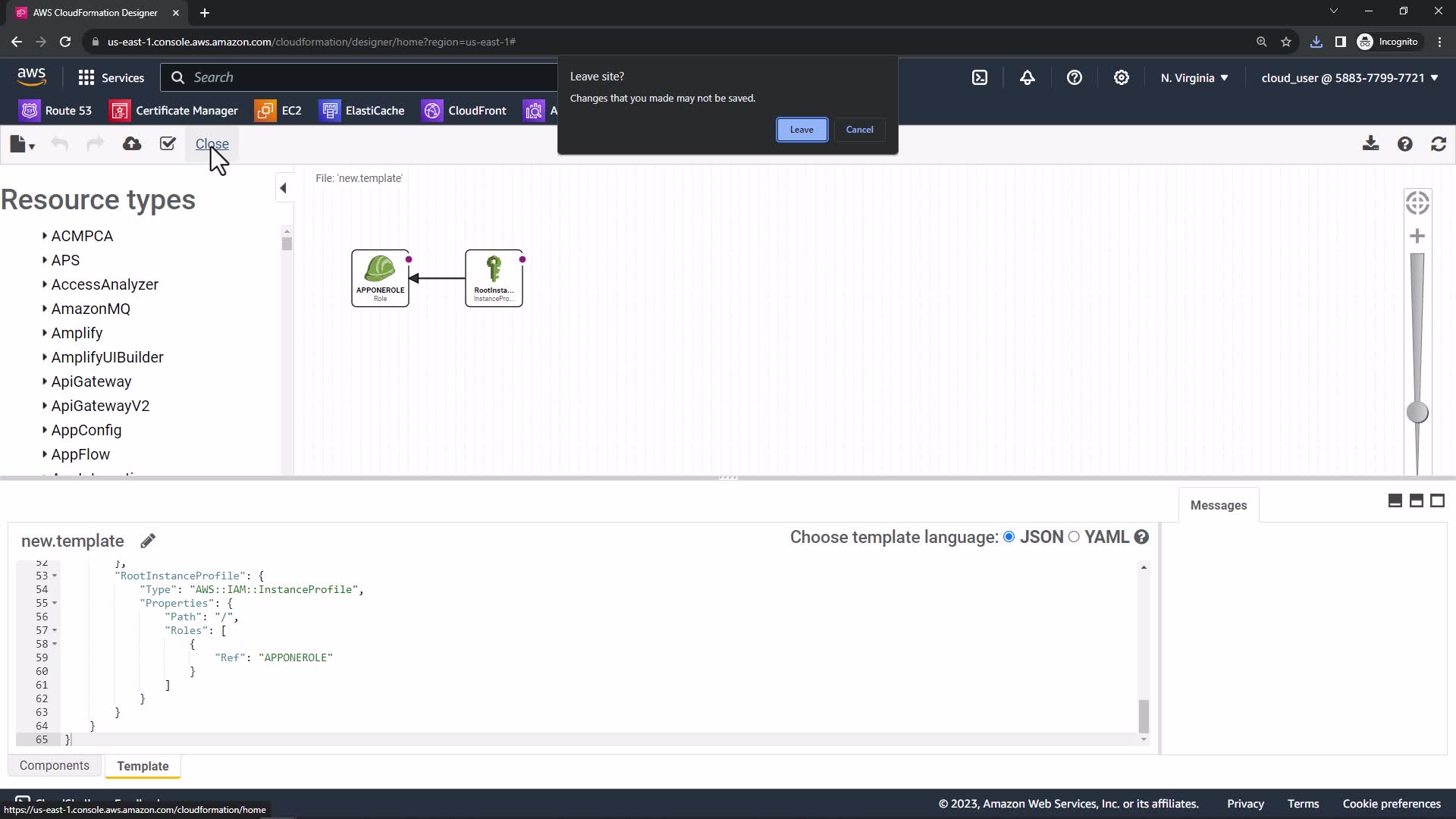This screenshot has height=819, width=1456.
Task: Click Cancel in the Leave site dialog
Action: point(859,130)
